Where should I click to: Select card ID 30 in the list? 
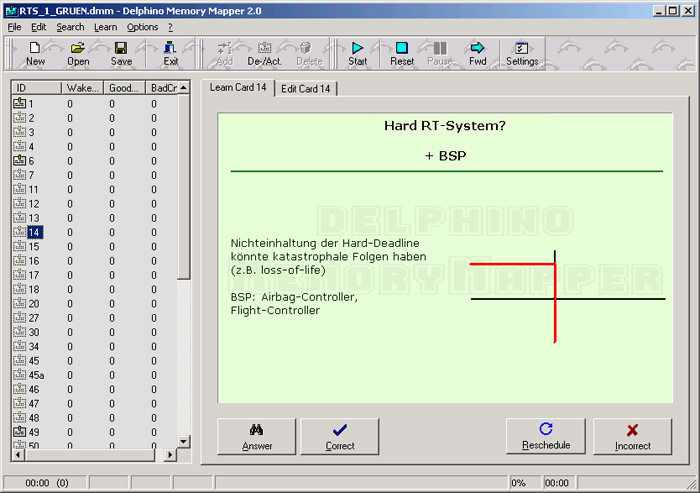[33, 332]
